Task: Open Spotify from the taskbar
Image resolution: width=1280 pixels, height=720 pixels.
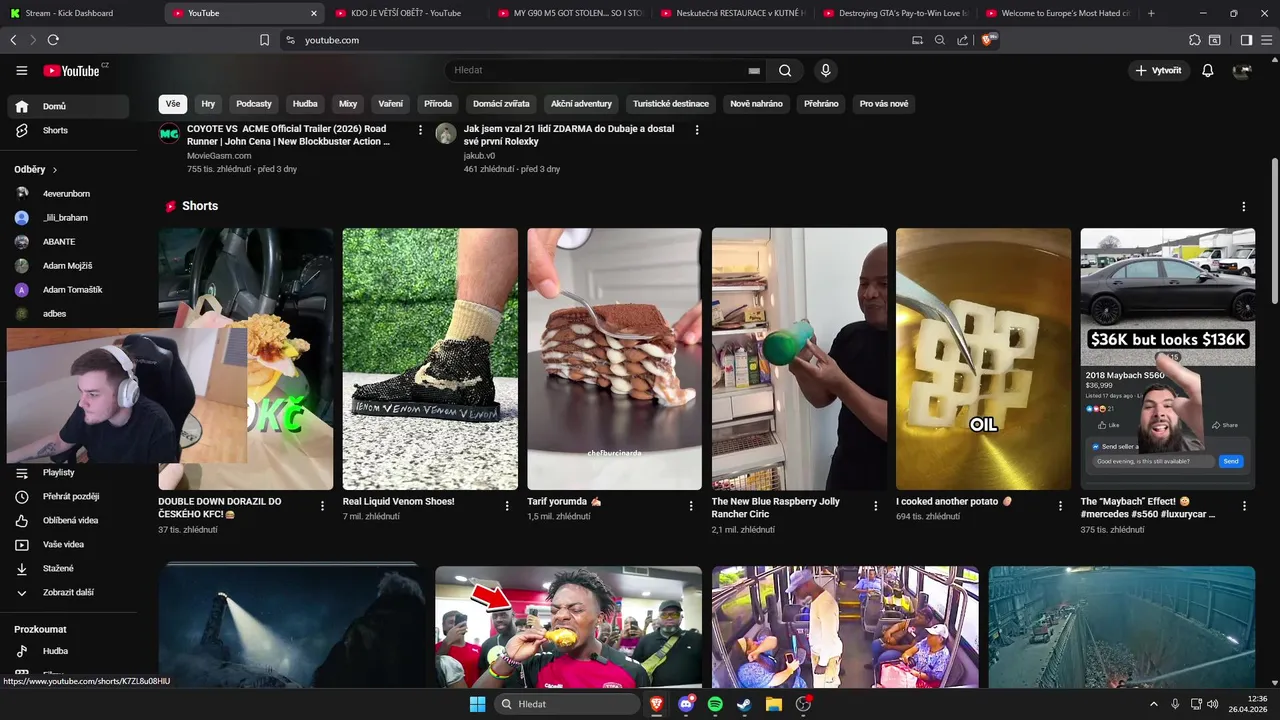Action: point(715,704)
